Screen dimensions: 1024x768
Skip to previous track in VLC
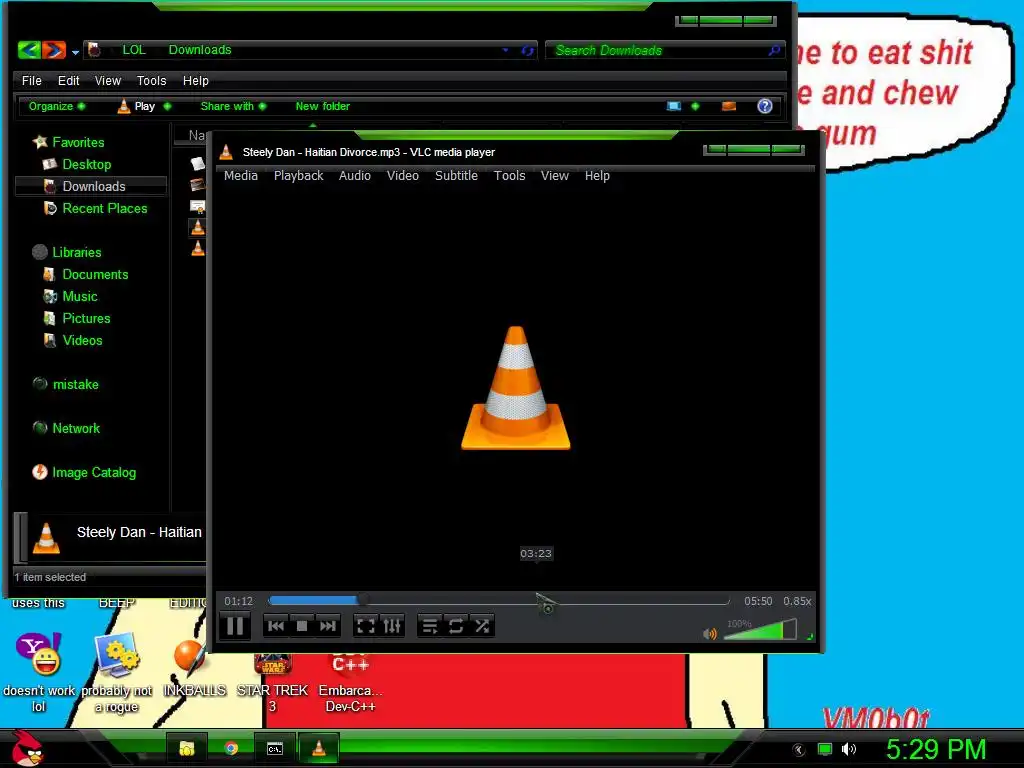point(276,626)
